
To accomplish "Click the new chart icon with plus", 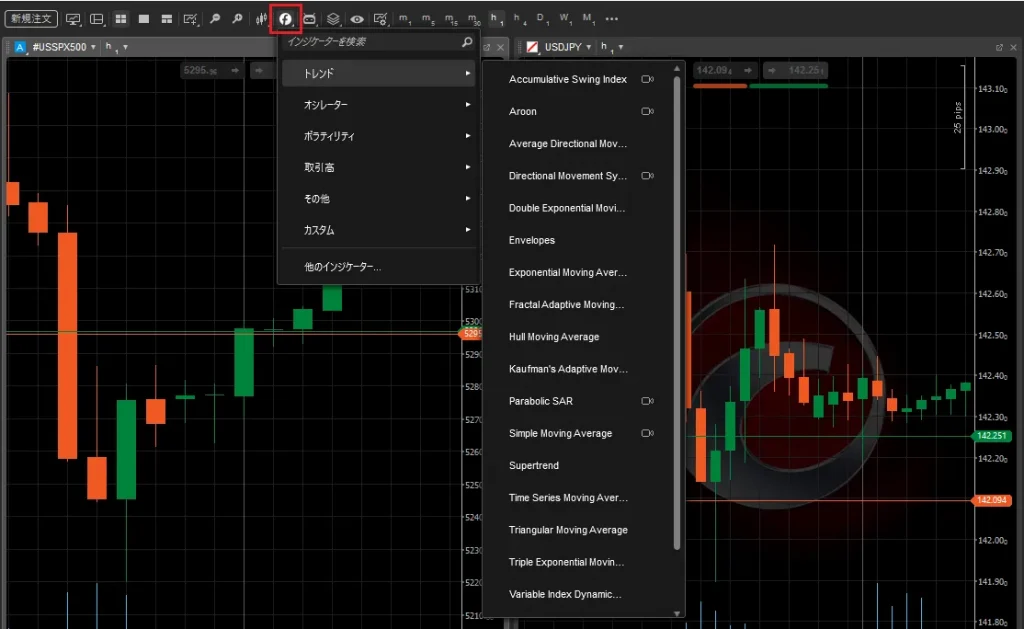I will (190, 19).
